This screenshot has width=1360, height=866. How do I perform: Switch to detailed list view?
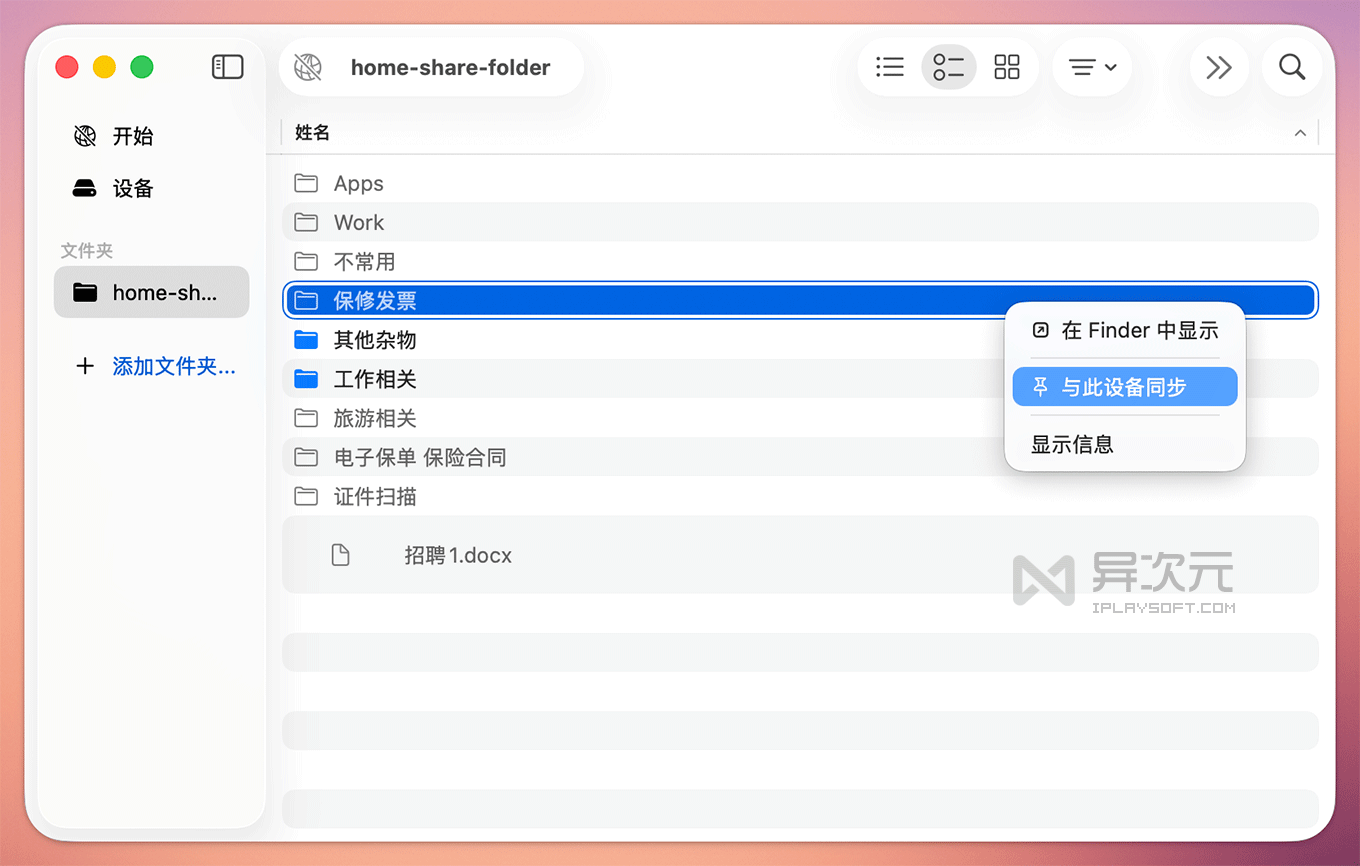[x=948, y=67]
